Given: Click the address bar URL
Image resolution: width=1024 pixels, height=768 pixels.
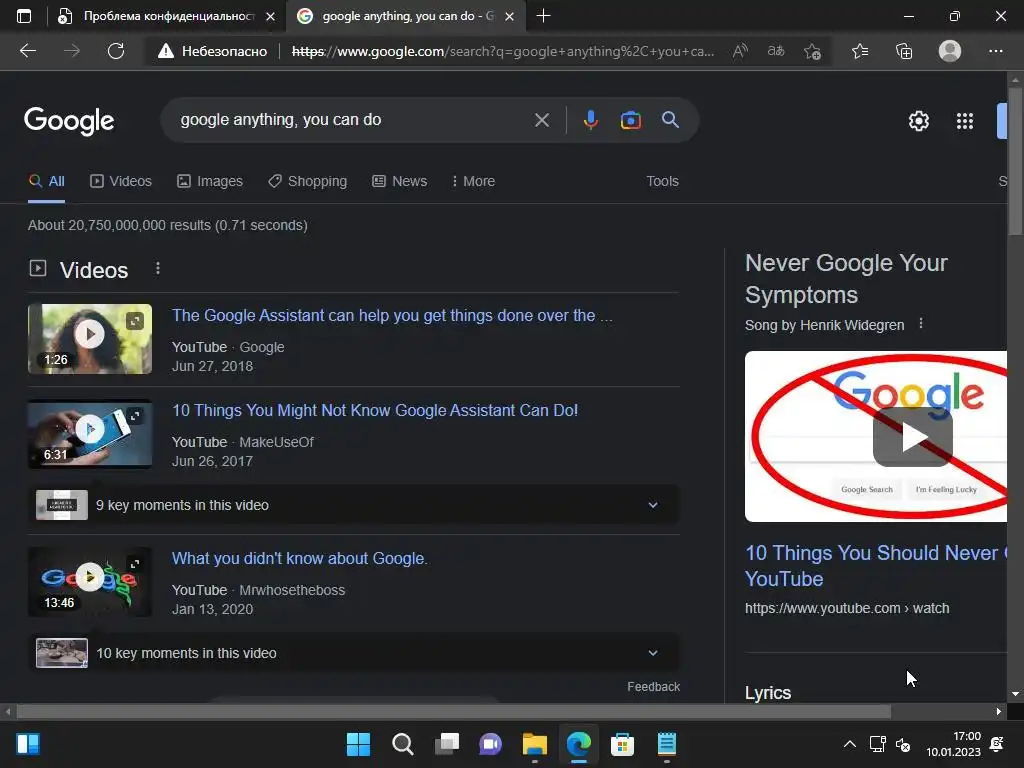Looking at the screenshot, I should click(x=503, y=51).
